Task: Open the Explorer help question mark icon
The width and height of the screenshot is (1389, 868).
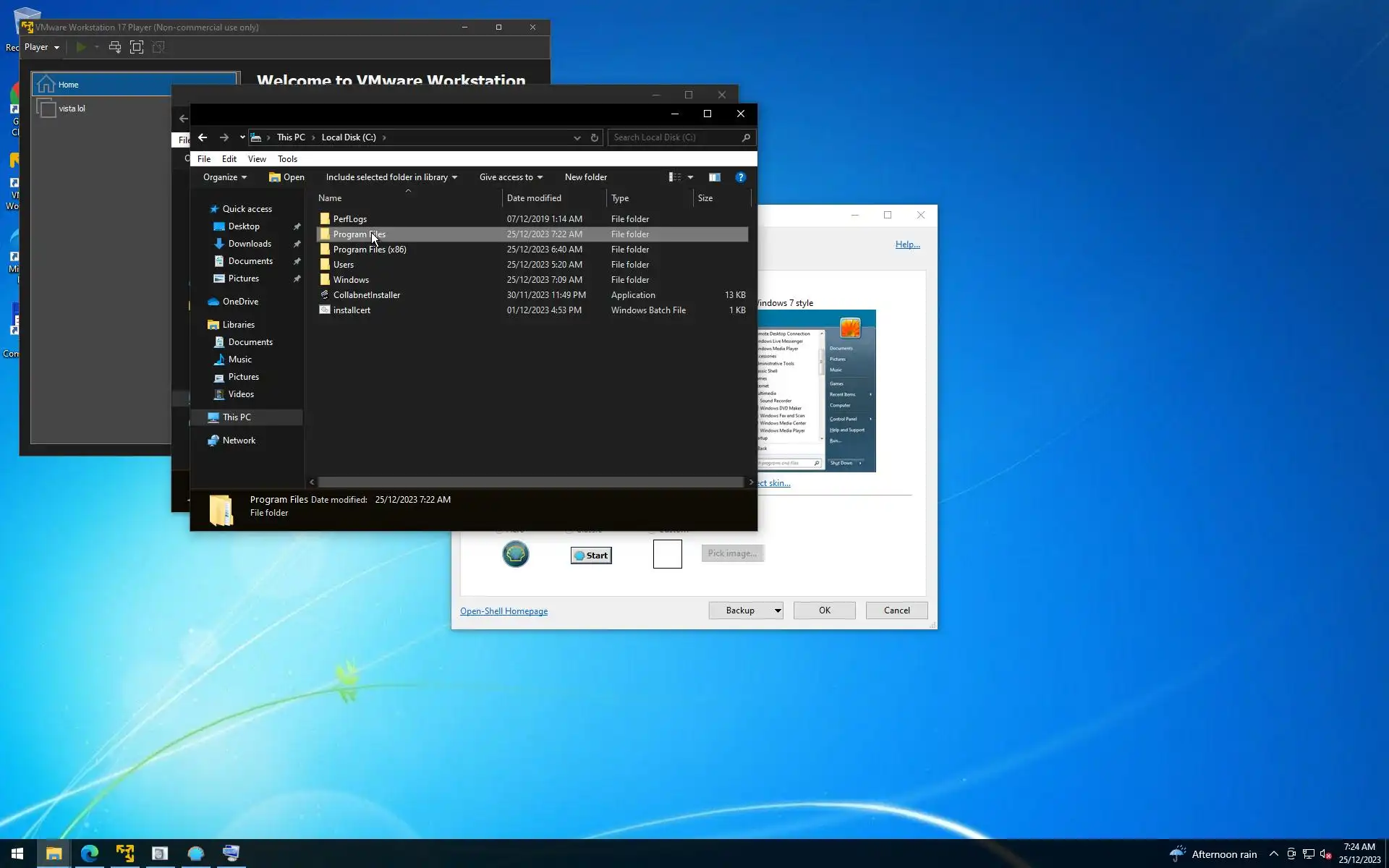Action: click(x=740, y=177)
